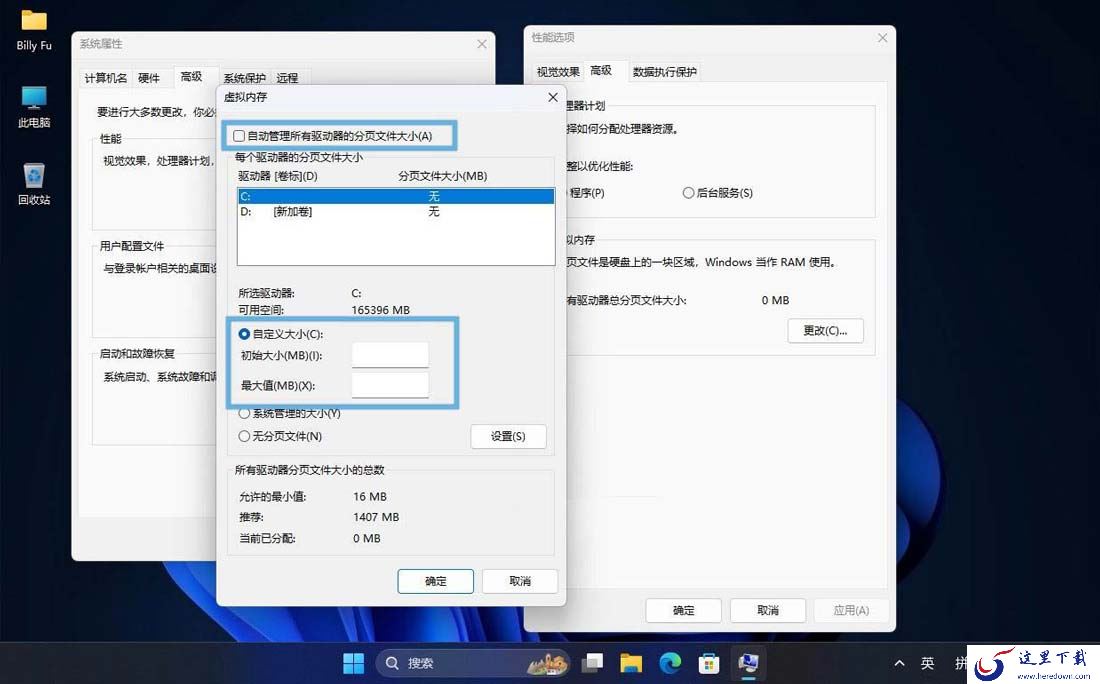The height and width of the screenshot is (684, 1100).
Task: Confirm virtual memory dialog with 确定
Action: pyautogui.click(x=436, y=582)
